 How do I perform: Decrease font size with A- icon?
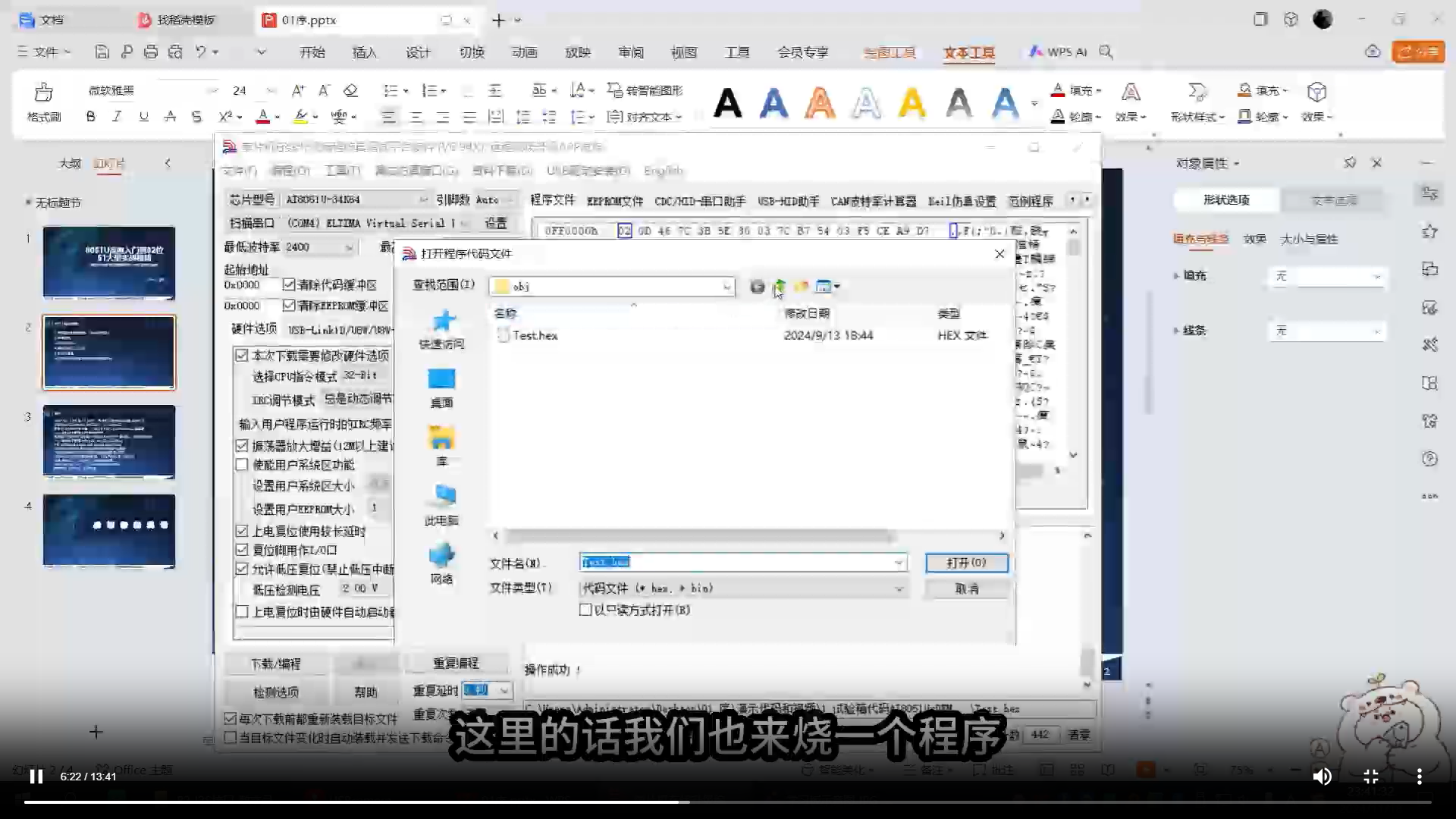pos(324,90)
